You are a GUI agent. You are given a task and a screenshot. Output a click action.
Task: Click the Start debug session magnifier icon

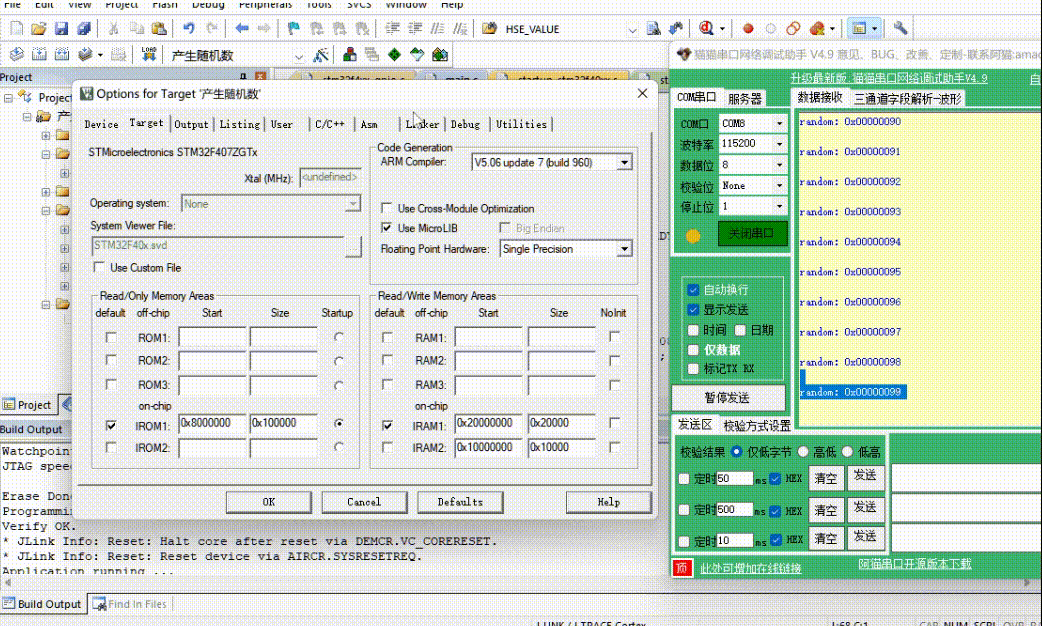click(x=708, y=29)
